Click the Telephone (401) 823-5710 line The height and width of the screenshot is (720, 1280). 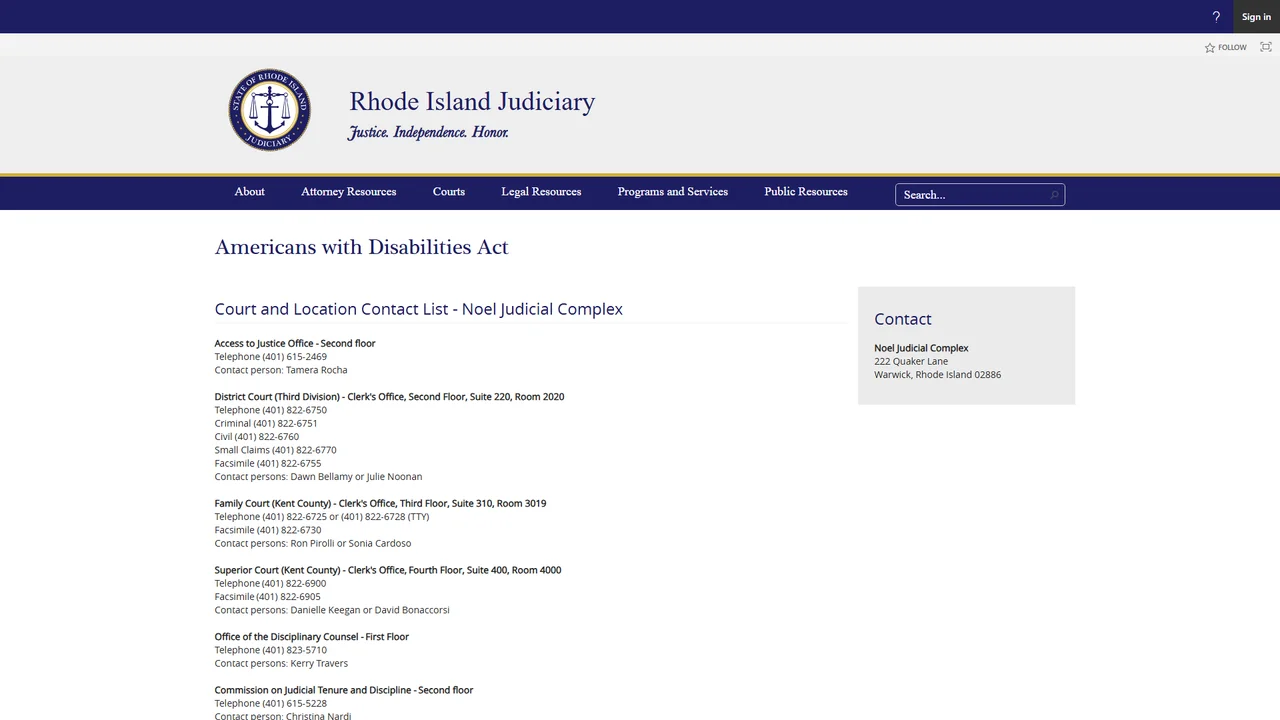[x=271, y=650]
